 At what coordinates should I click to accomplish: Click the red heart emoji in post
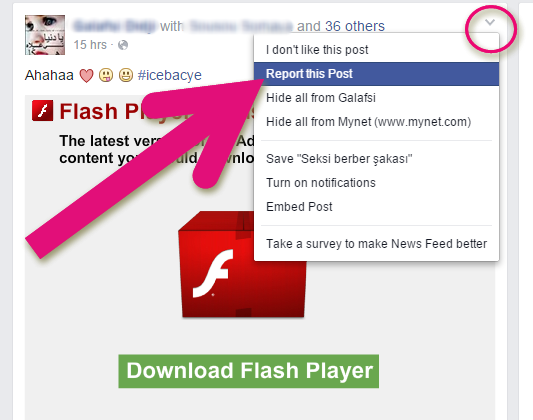pyautogui.click(x=86, y=75)
